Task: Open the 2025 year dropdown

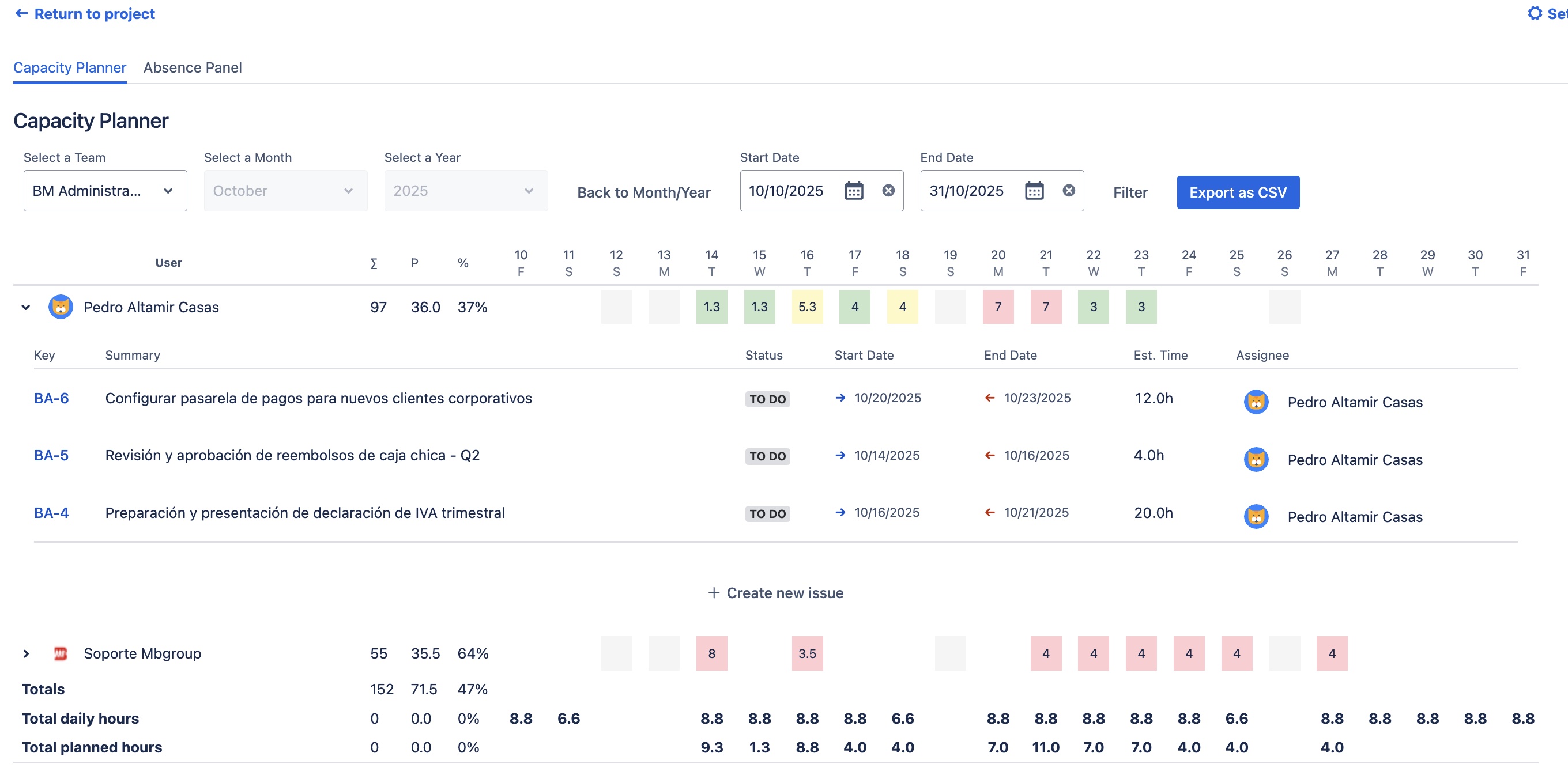Action: pyautogui.click(x=466, y=191)
